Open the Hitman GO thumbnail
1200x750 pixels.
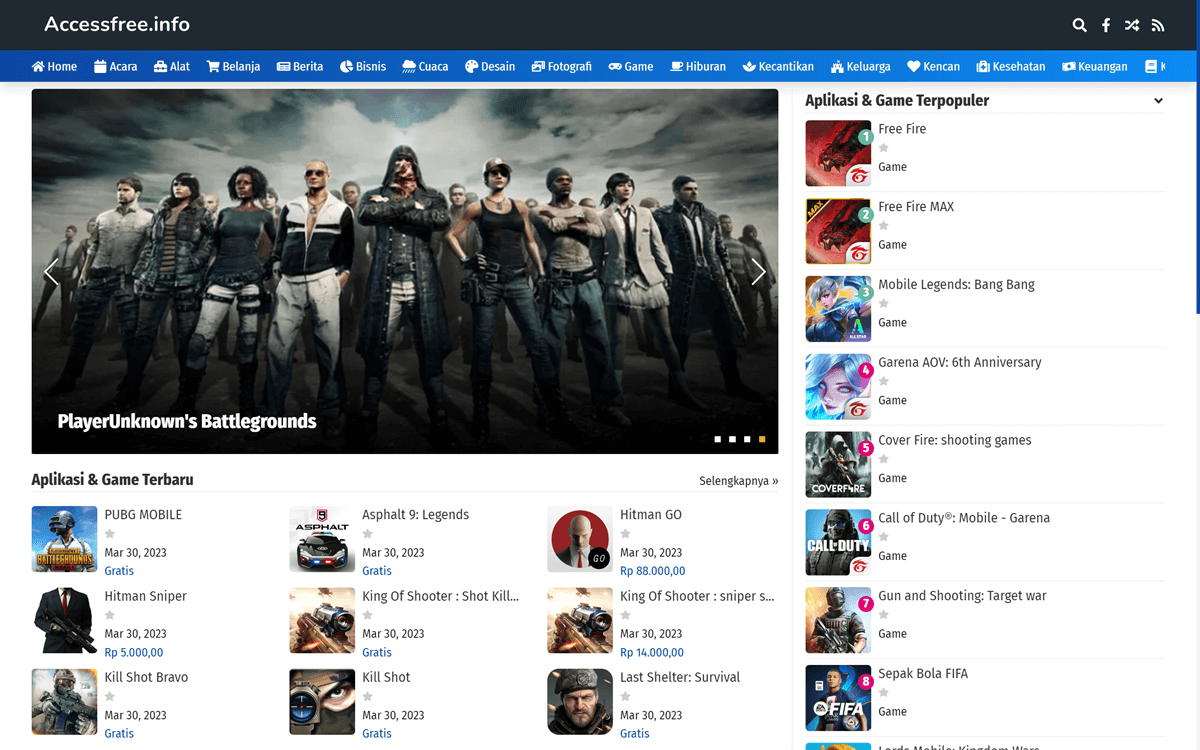(x=580, y=539)
